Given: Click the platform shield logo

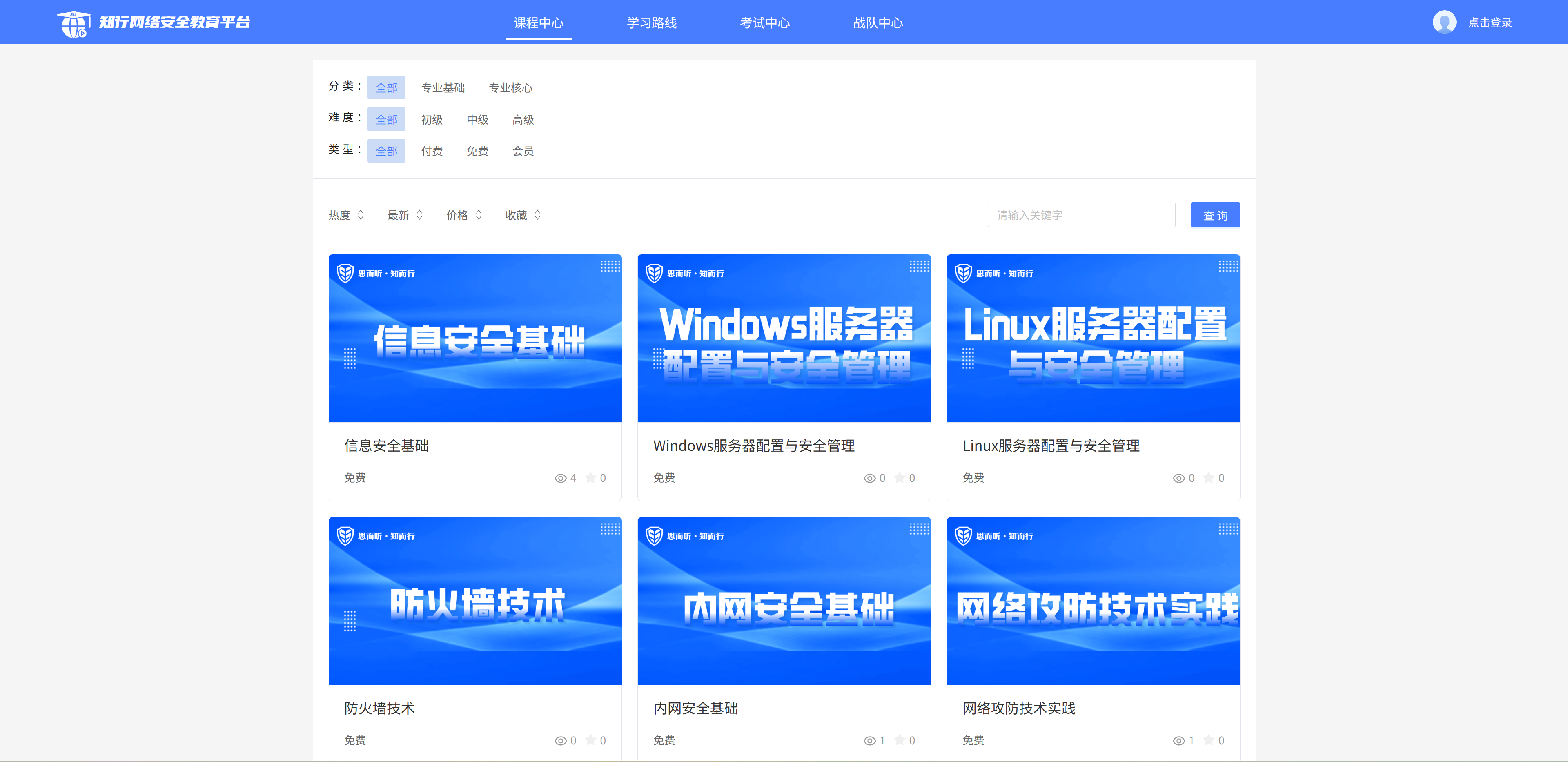Looking at the screenshot, I should 73,22.
